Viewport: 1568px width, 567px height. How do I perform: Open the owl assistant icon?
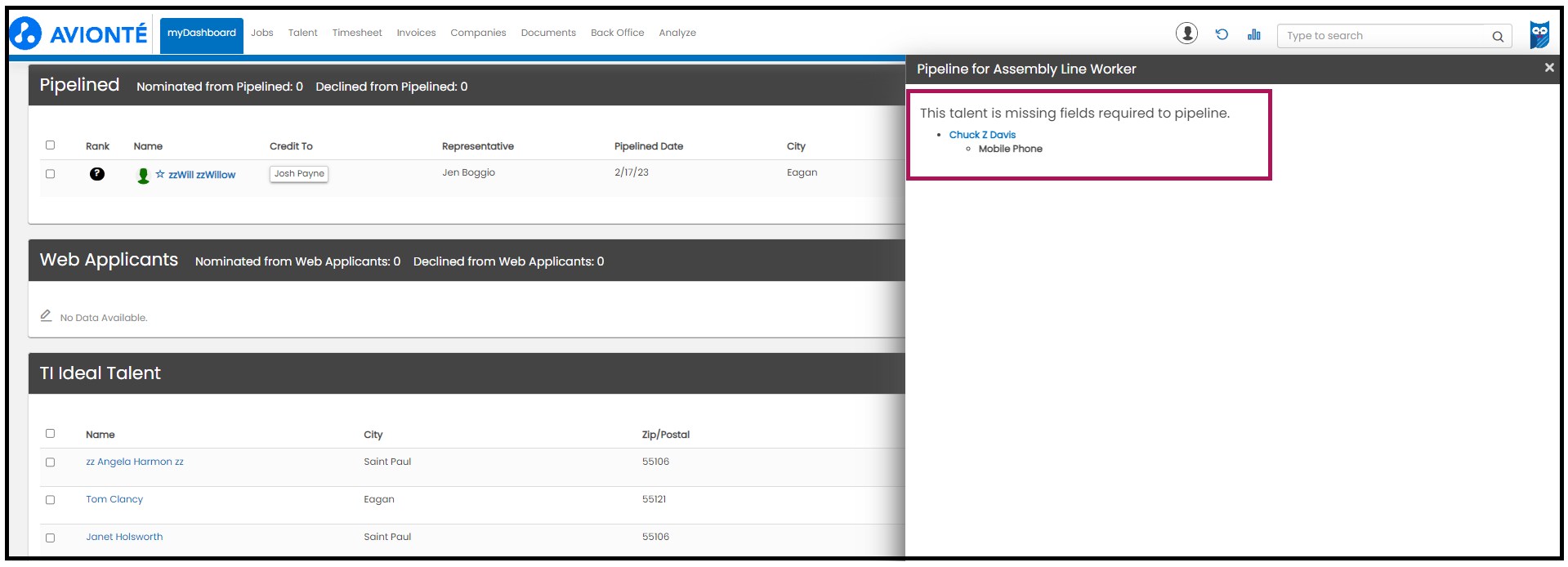[x=1539, y=35]
